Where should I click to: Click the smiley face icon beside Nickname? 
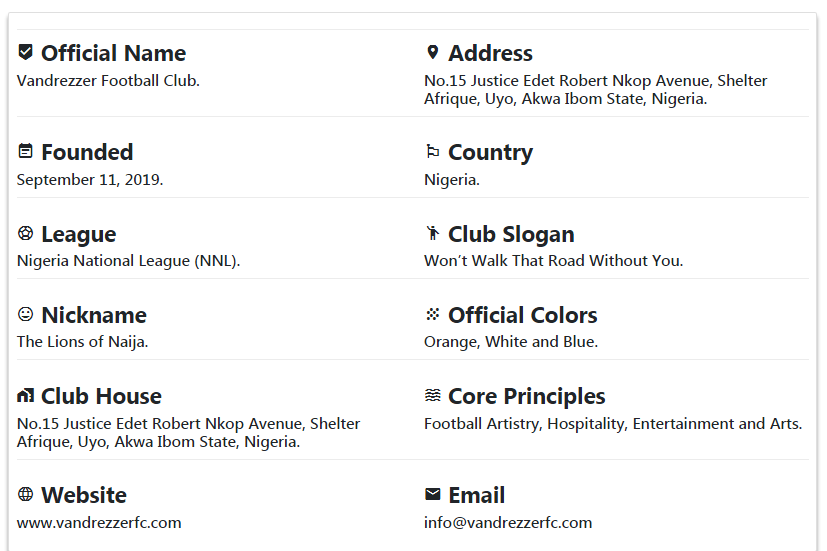click(x=26, y=314)
